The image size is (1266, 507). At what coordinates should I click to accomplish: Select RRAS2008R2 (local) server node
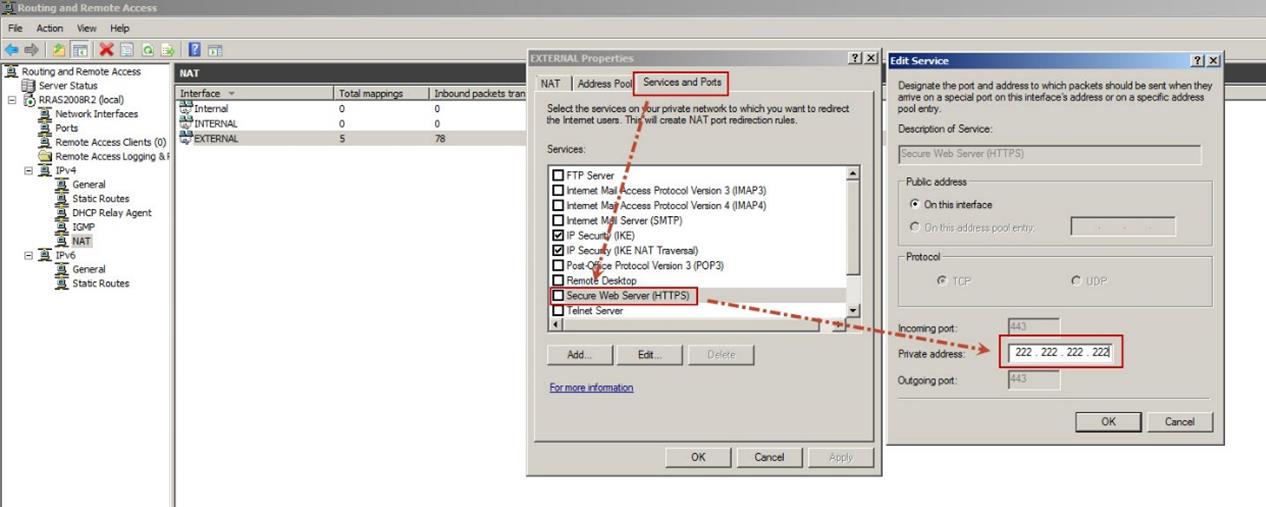81,100
